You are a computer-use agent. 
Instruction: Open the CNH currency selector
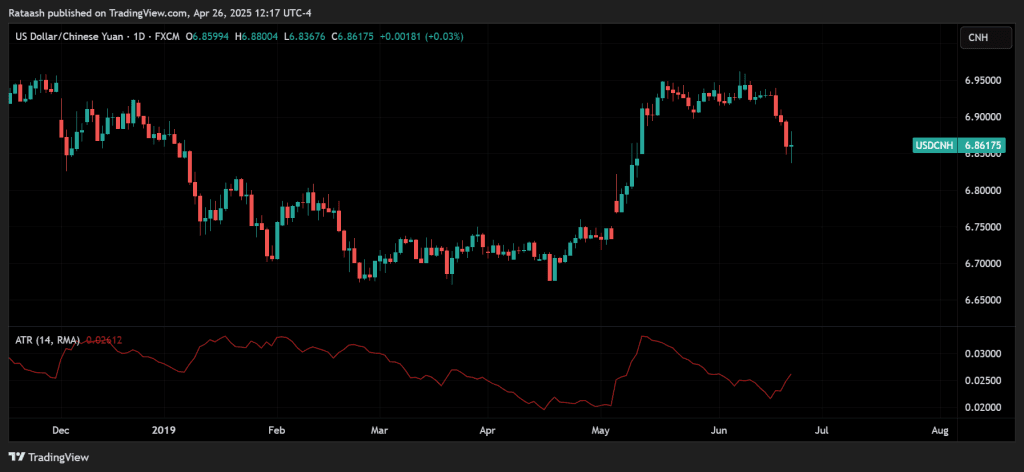(x=976, y=37)
